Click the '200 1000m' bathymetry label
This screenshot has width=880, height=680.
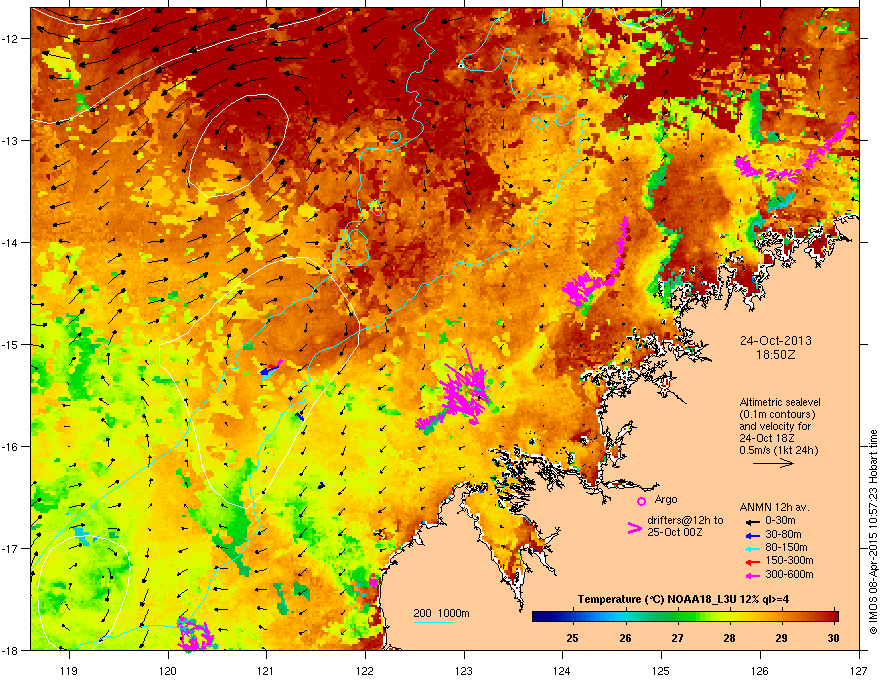click(x=441, y=613)
